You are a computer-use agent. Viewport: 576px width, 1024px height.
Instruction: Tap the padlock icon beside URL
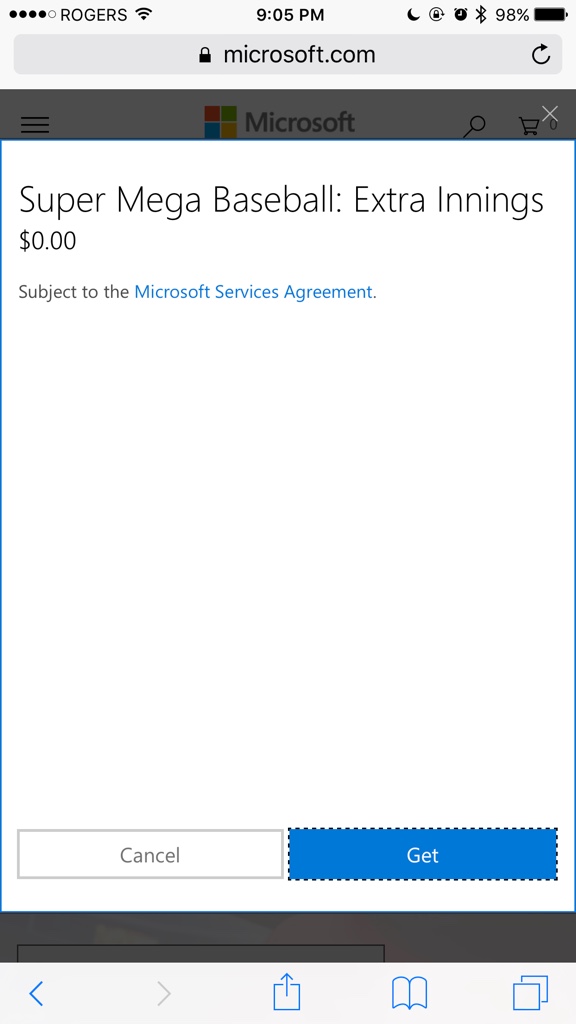tap(205, 55)
